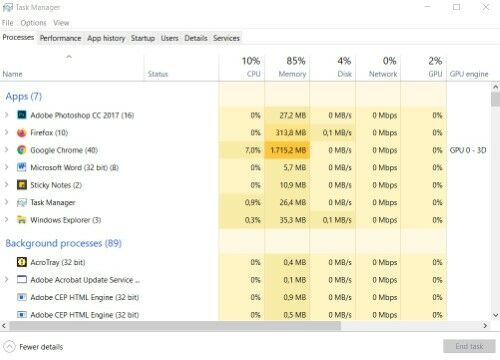Image resolution: width=500 pixels, height=360 pixels.
Task: Click the vertical scrollbar down arrow
Action: point(496,315)
